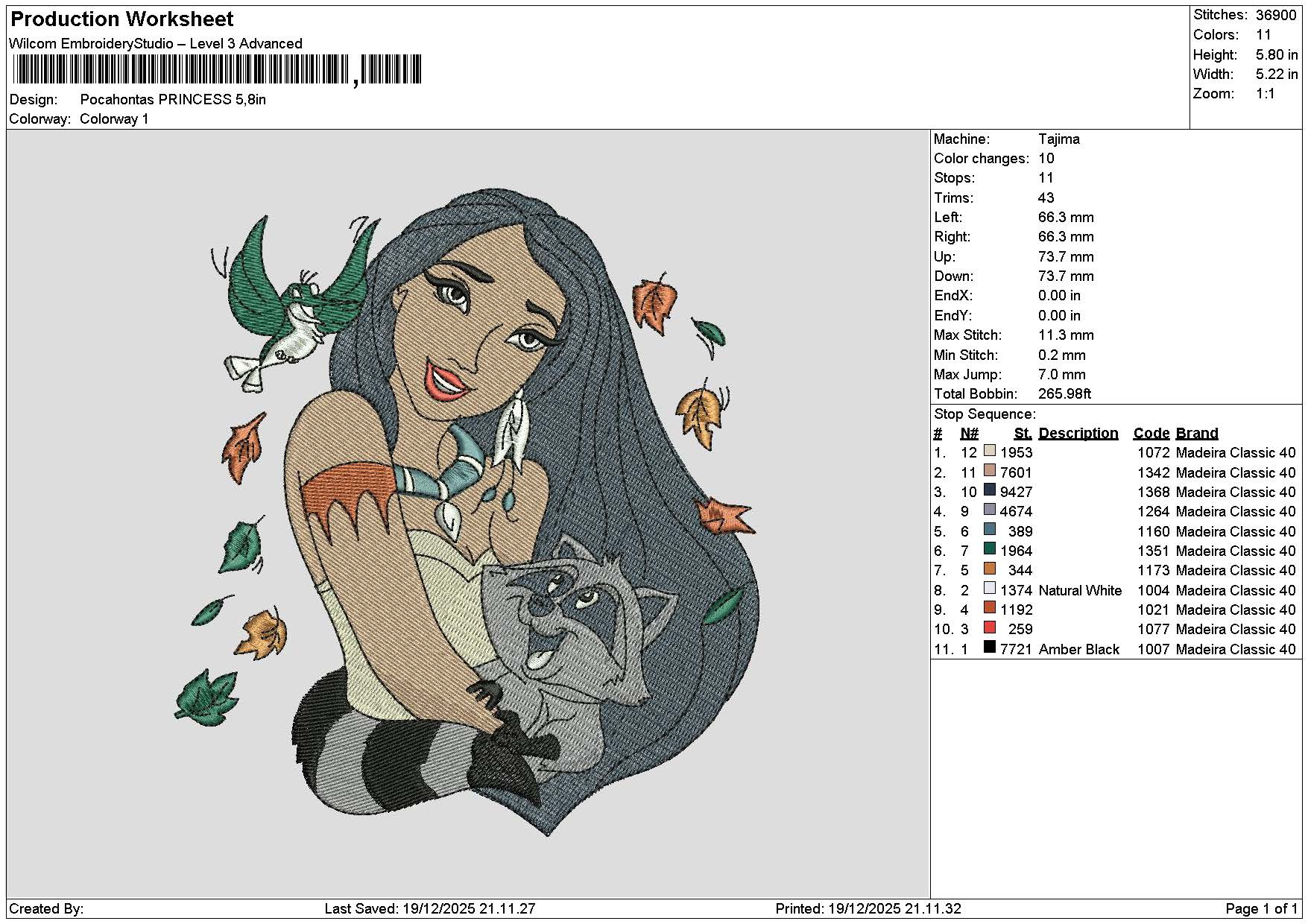Click the 'Stop Sequence:' heading
This screenshot has width=1308, height=924.
click(985, 414)
